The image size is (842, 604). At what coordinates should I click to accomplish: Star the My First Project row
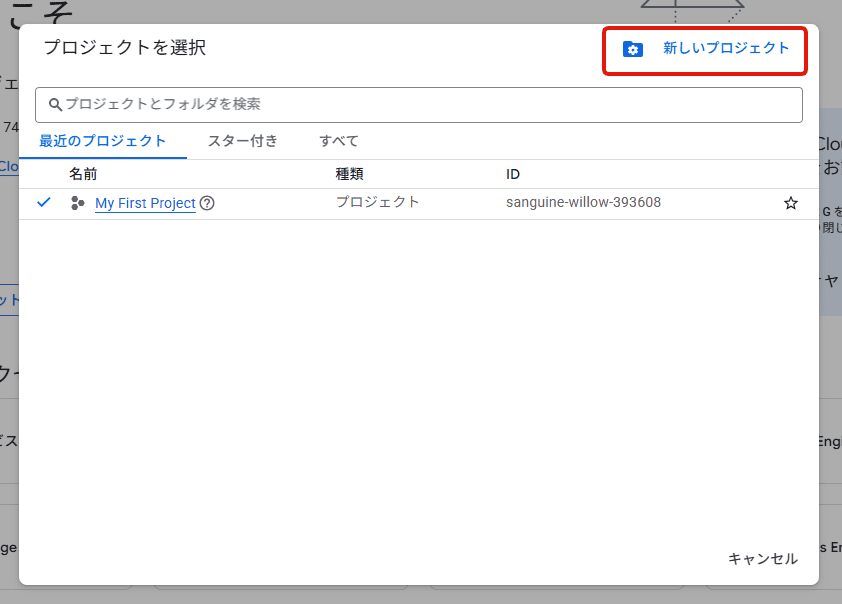(x=790, y=203)
